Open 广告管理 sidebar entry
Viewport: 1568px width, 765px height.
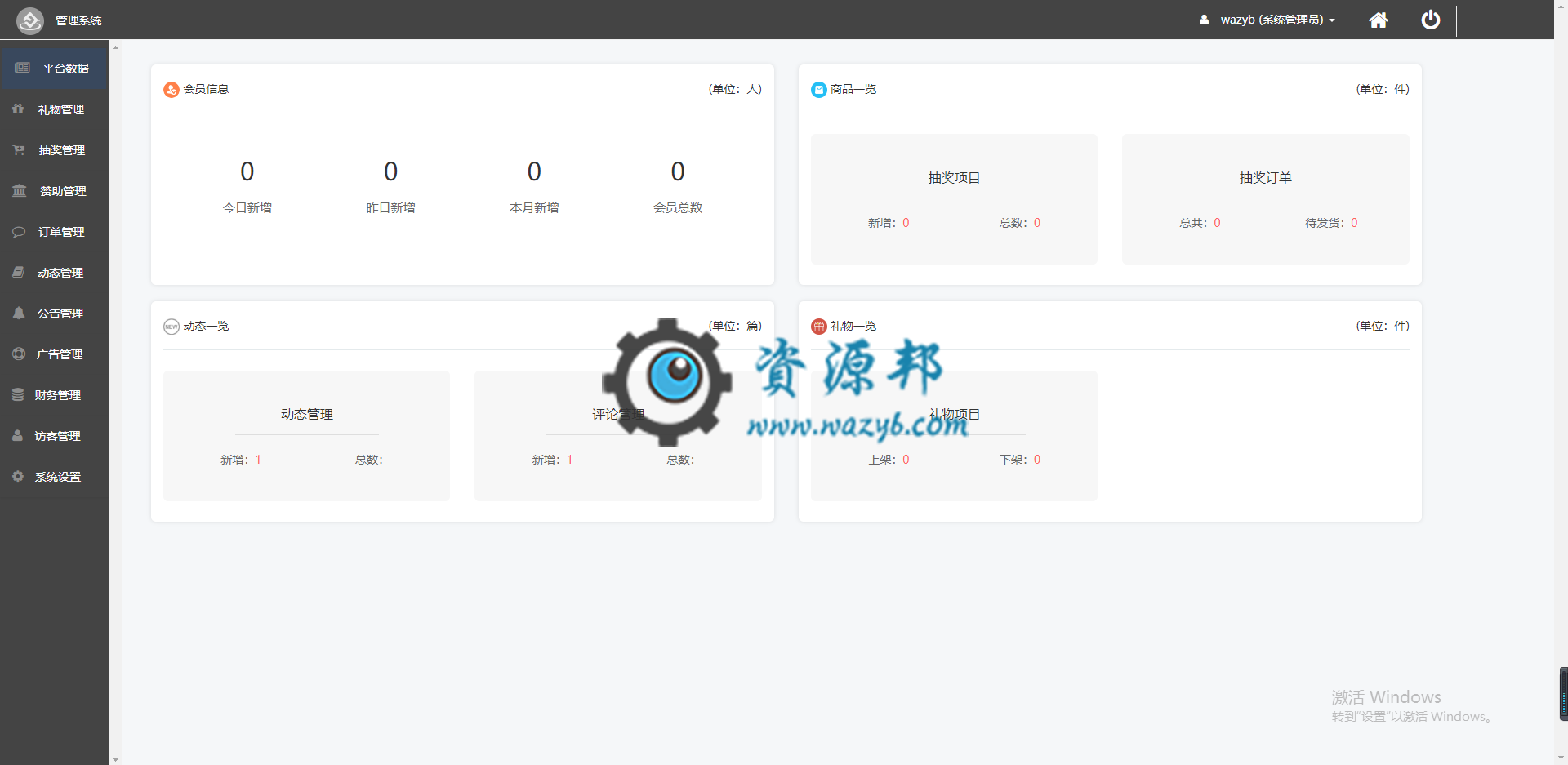coord(54,354)
